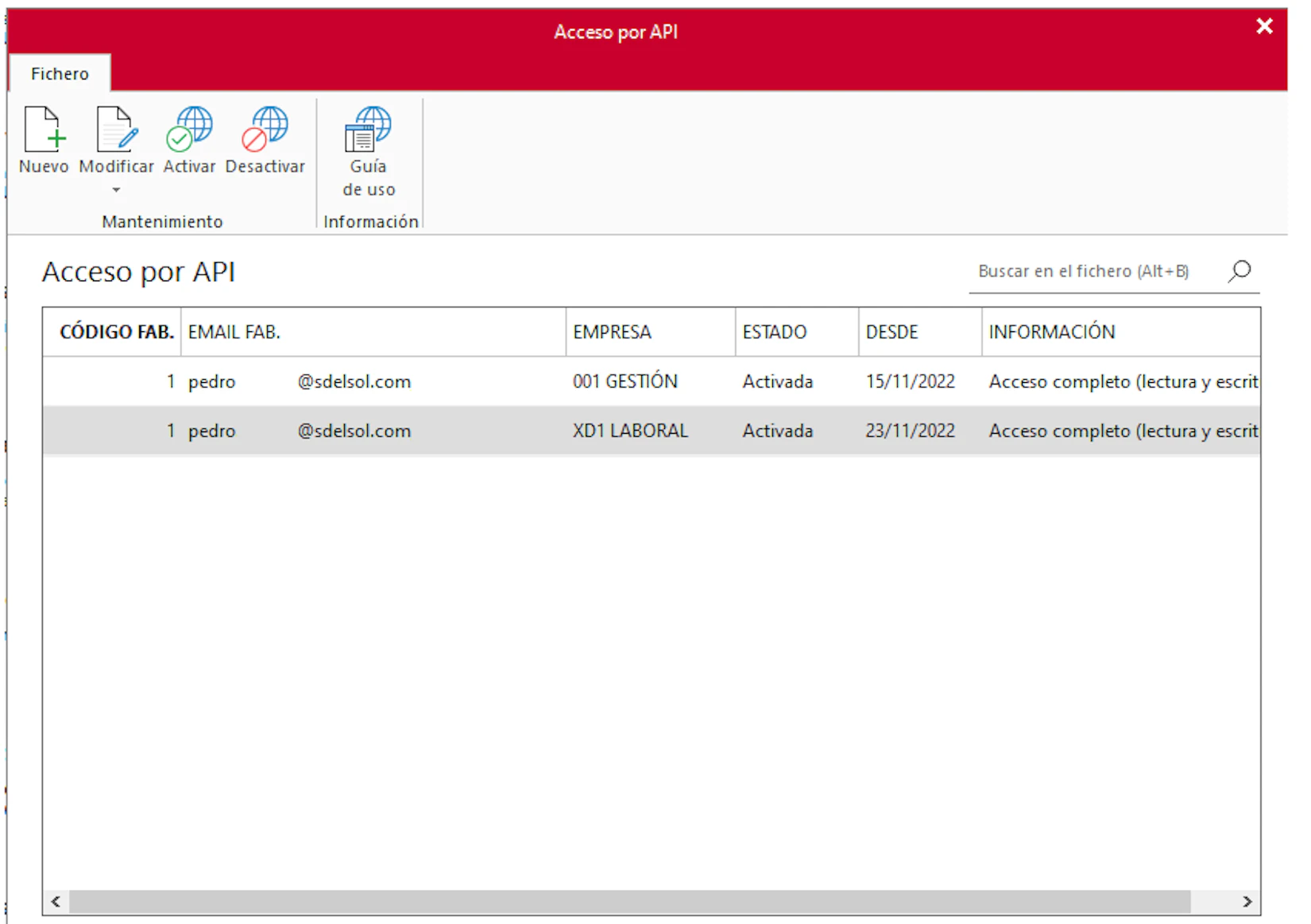Viewport: 1311px width, 924px height.
Task: Switch to the Fichero tab
Action: pyautogui.click(x=60, y=74)
